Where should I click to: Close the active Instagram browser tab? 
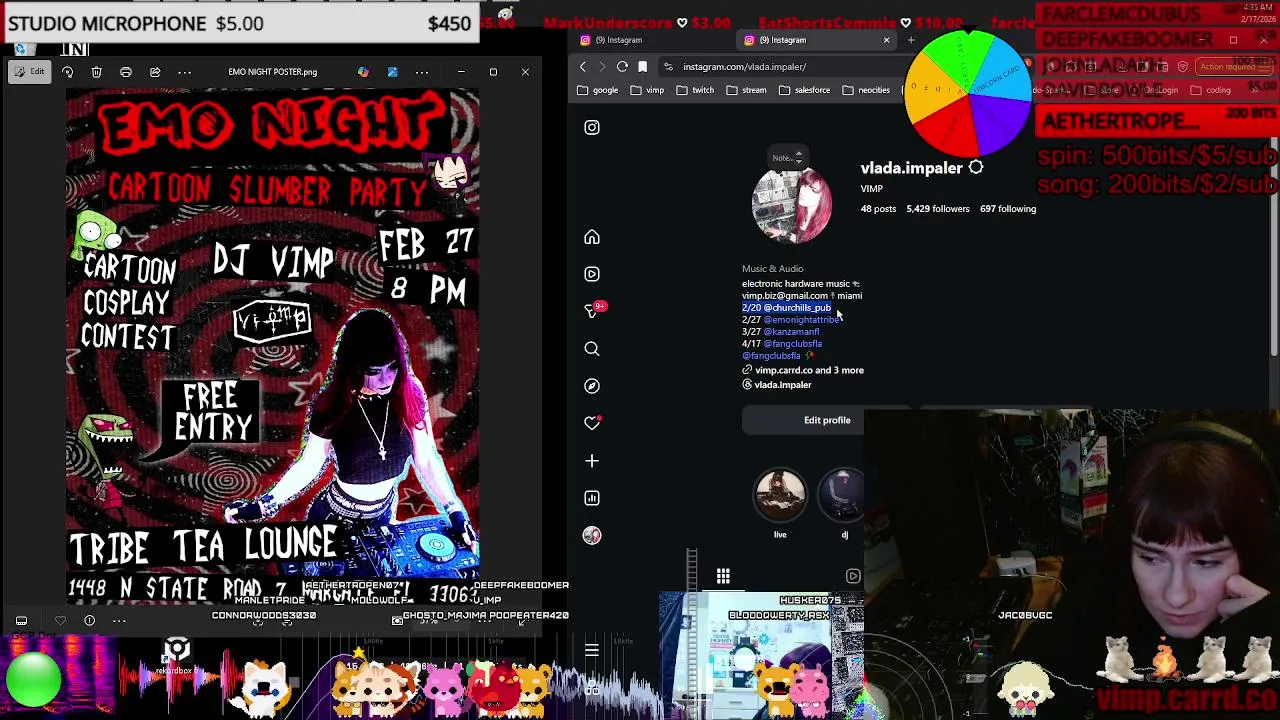point(886,40)
